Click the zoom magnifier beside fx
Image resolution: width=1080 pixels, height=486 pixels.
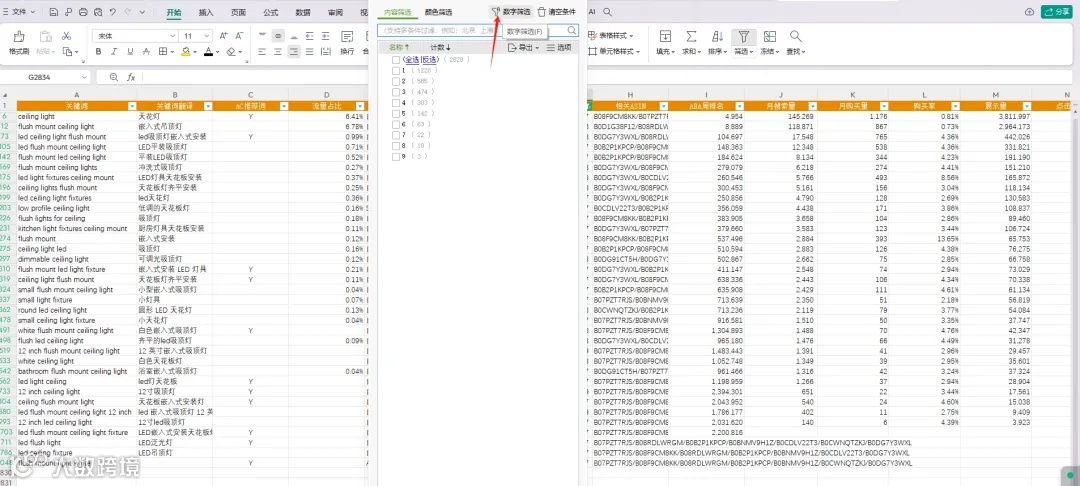click(x=114, y=78)
